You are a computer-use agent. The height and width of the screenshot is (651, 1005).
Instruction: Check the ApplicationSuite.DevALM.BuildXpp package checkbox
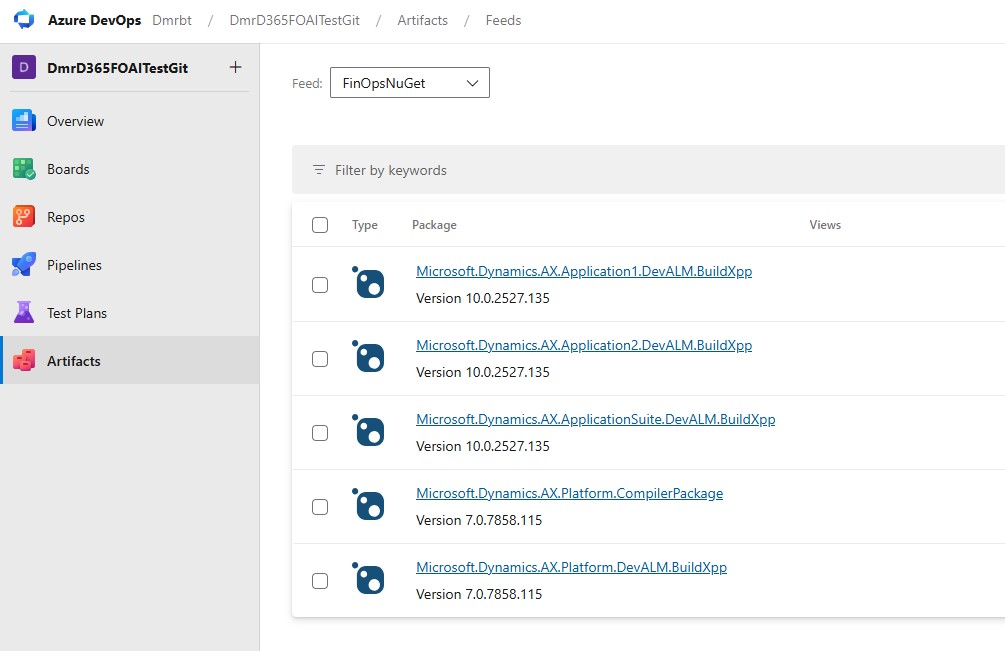(x=320, y=433)
